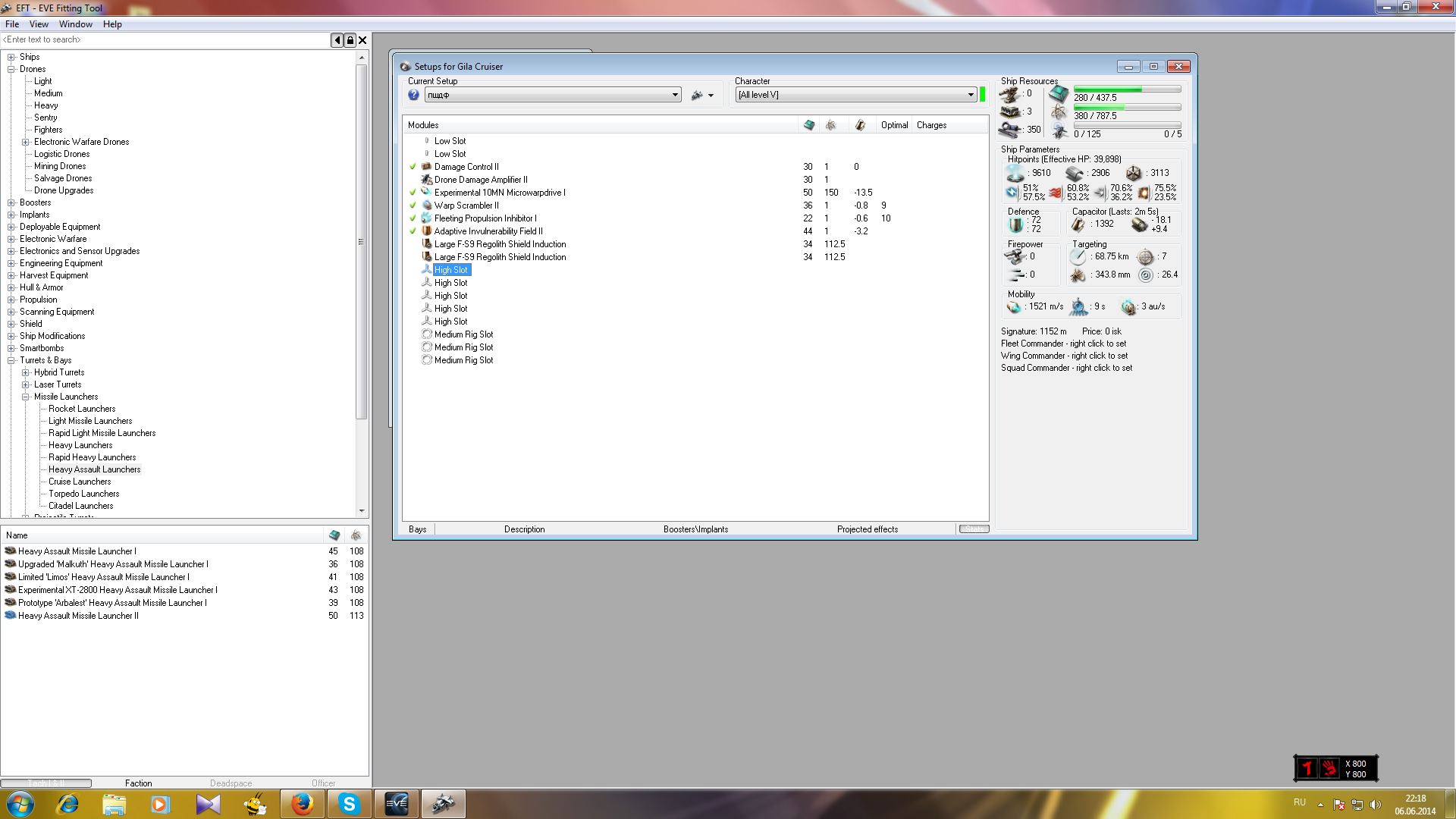Image resolution: width=1456 pixels, height=819 pixels.
Task: Click the explosive resistance icon
Action: tap(1144, 193)
